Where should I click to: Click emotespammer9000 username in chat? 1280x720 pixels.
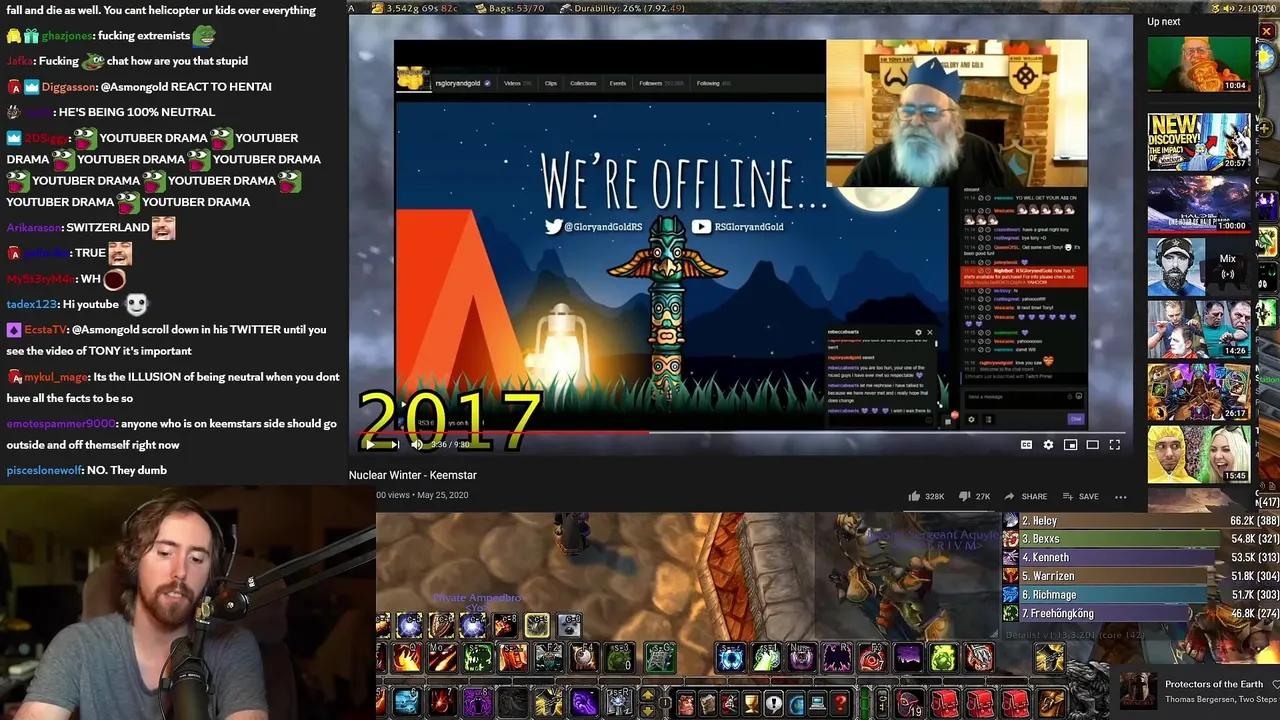[60, 424]
